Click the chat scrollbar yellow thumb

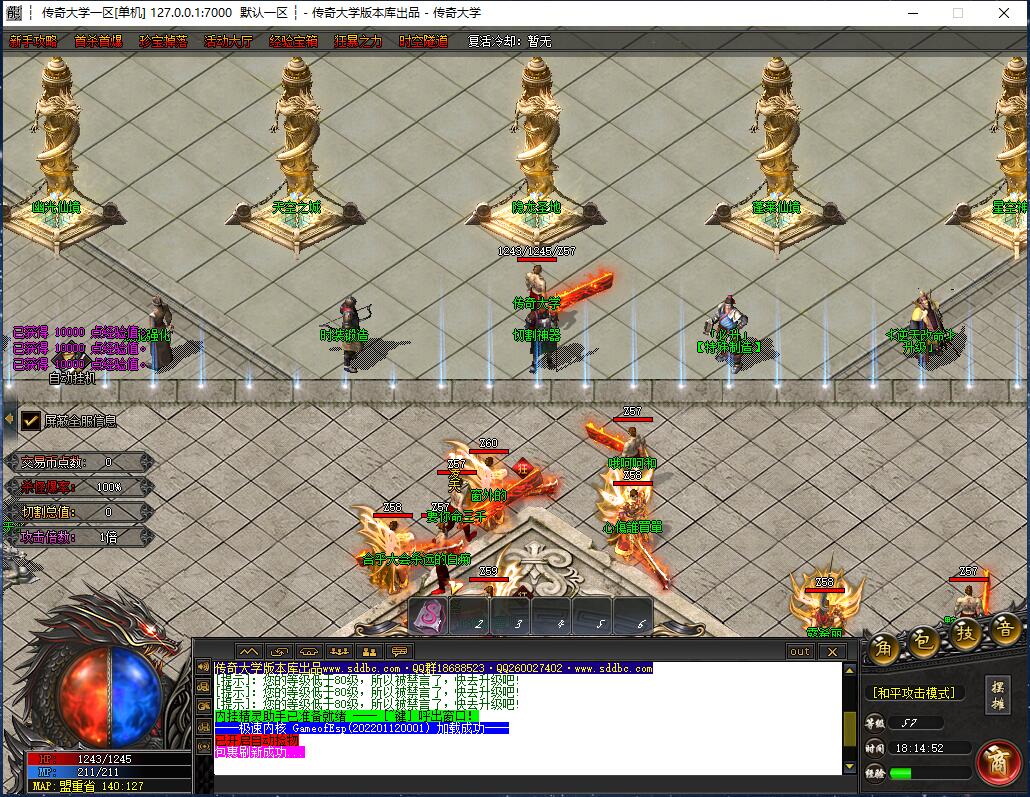pyautogui.click(x=849, y=729)
